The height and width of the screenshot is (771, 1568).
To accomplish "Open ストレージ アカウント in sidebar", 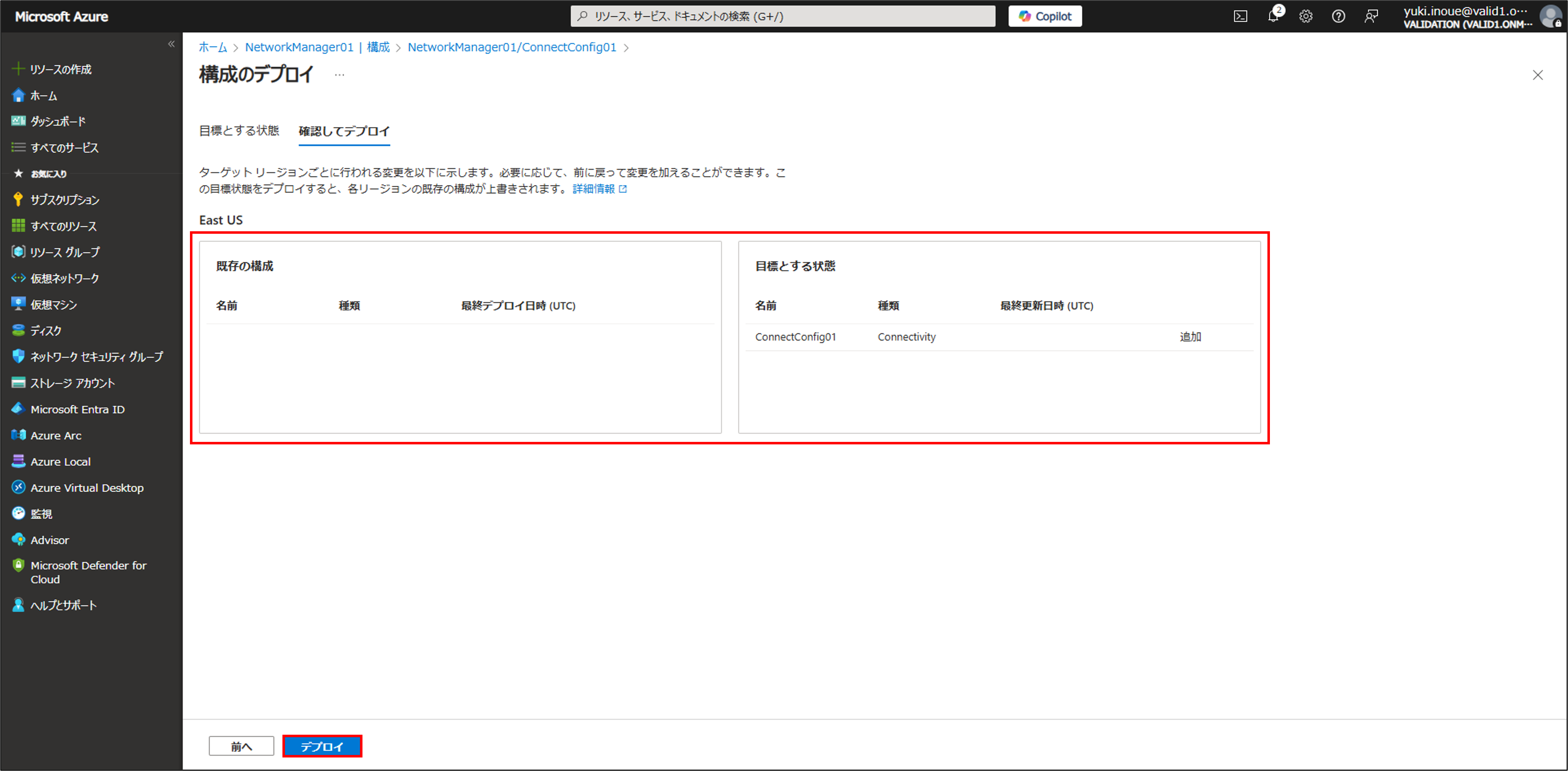I will [73, 382].
